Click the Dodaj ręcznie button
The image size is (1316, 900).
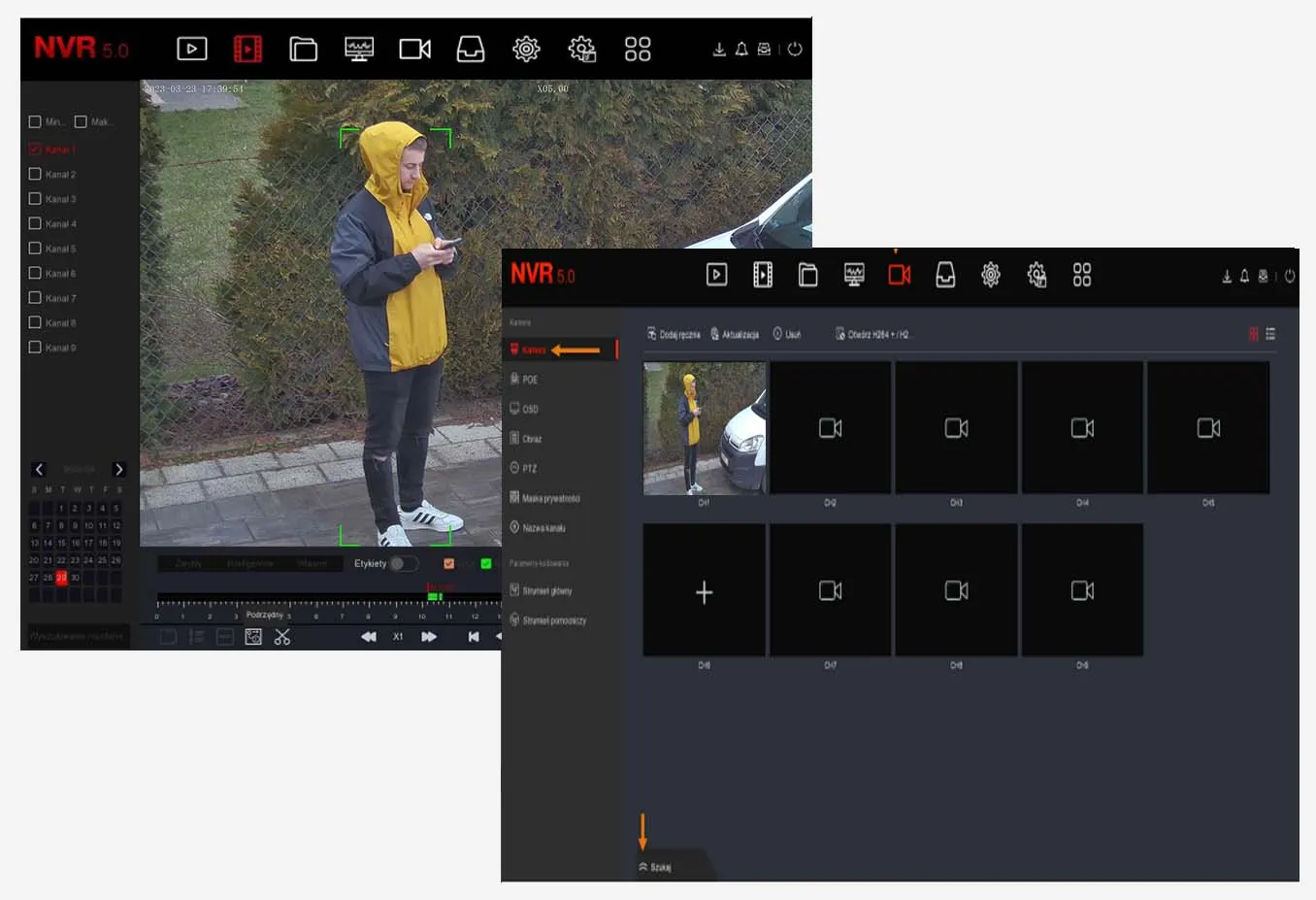(x=674, y=334)
